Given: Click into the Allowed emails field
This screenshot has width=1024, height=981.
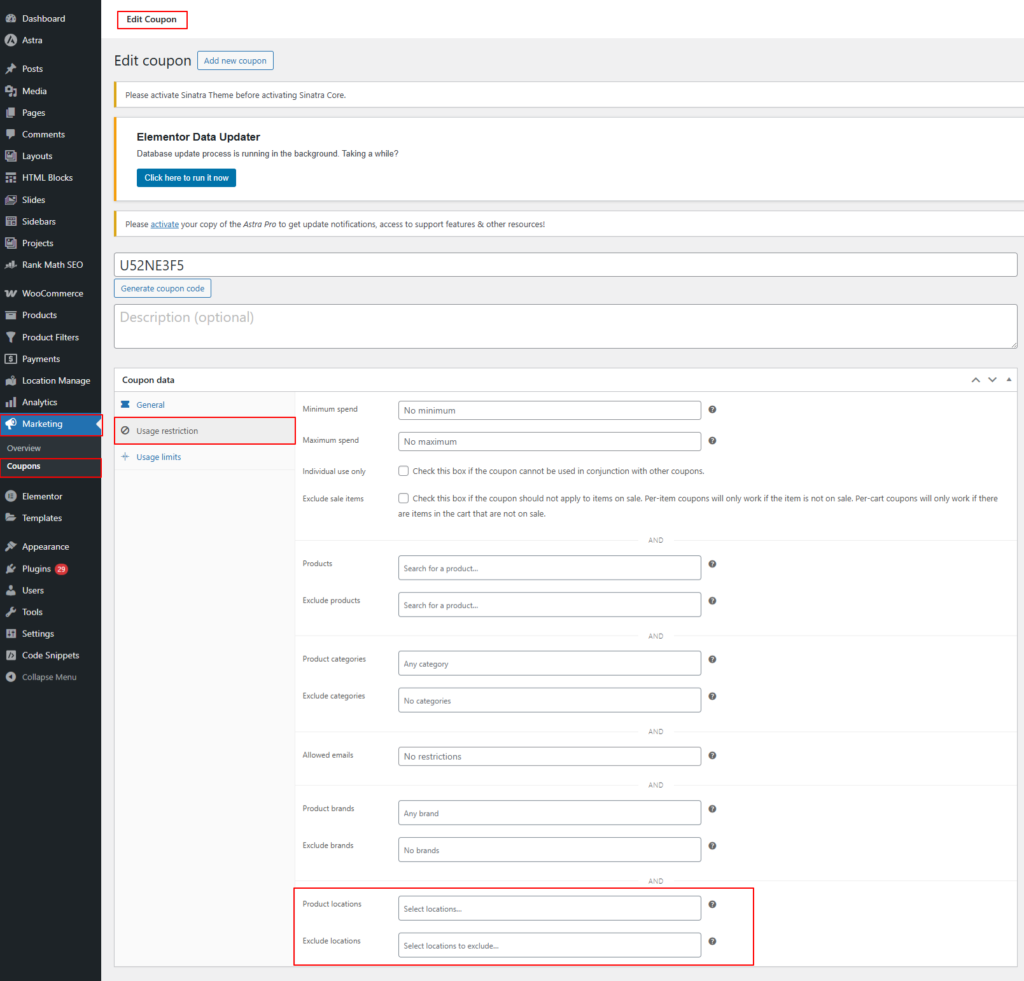Looking at the screenshot, I should tap(549, 756).
